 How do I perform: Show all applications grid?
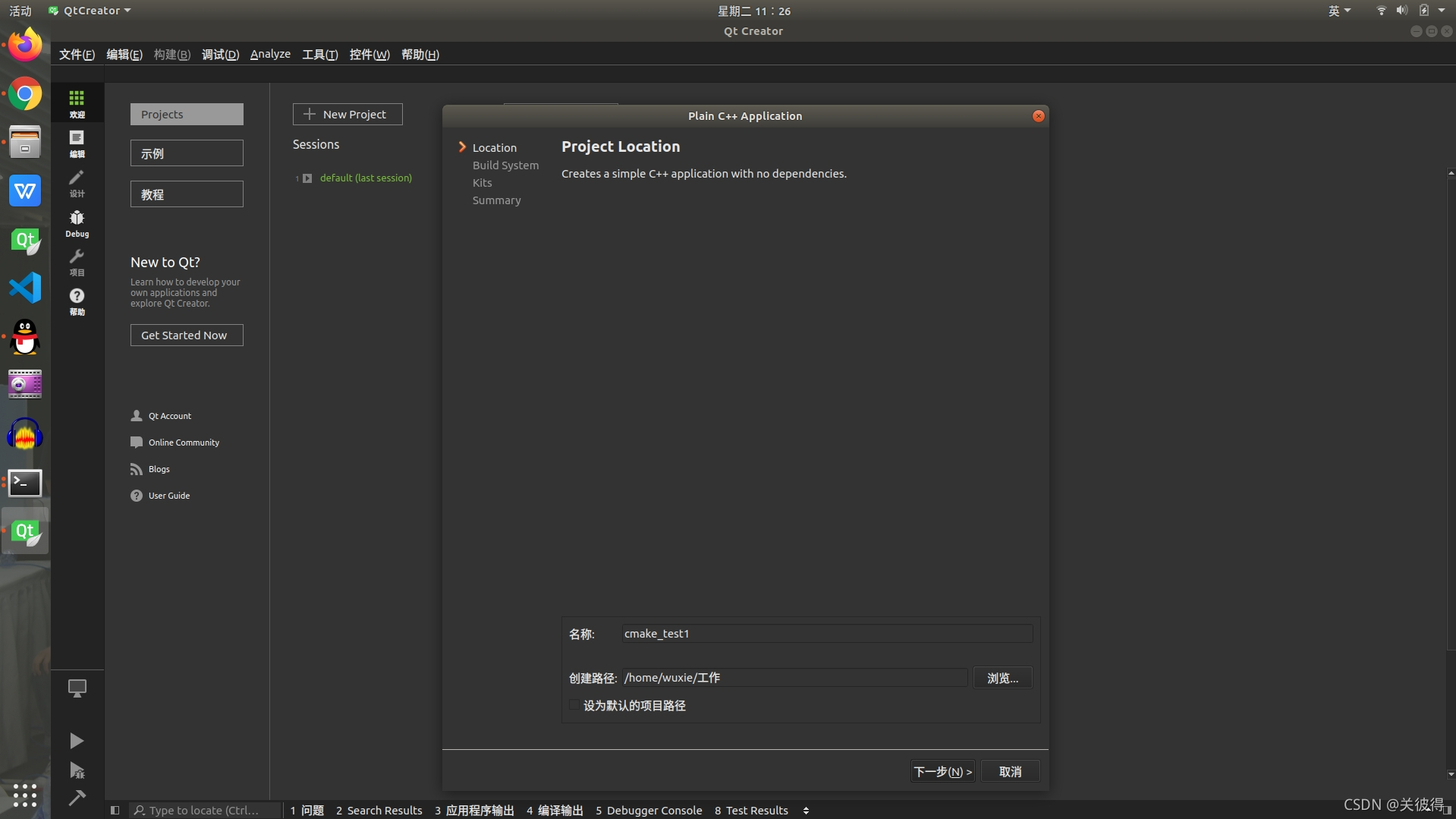[25, 795]
